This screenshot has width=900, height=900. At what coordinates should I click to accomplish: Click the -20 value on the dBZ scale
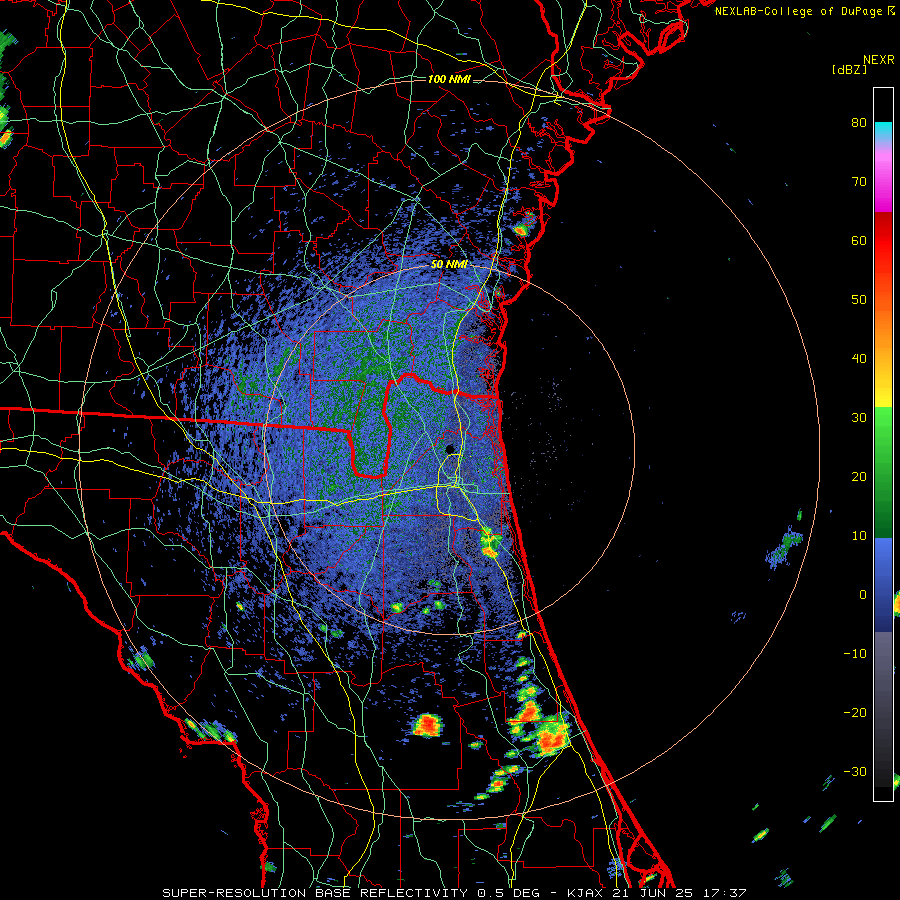855,713
